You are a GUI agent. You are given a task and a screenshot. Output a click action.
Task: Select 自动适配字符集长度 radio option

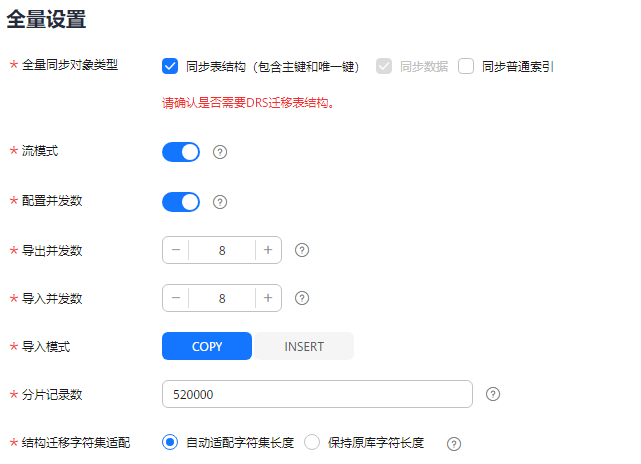click(170, 442)
